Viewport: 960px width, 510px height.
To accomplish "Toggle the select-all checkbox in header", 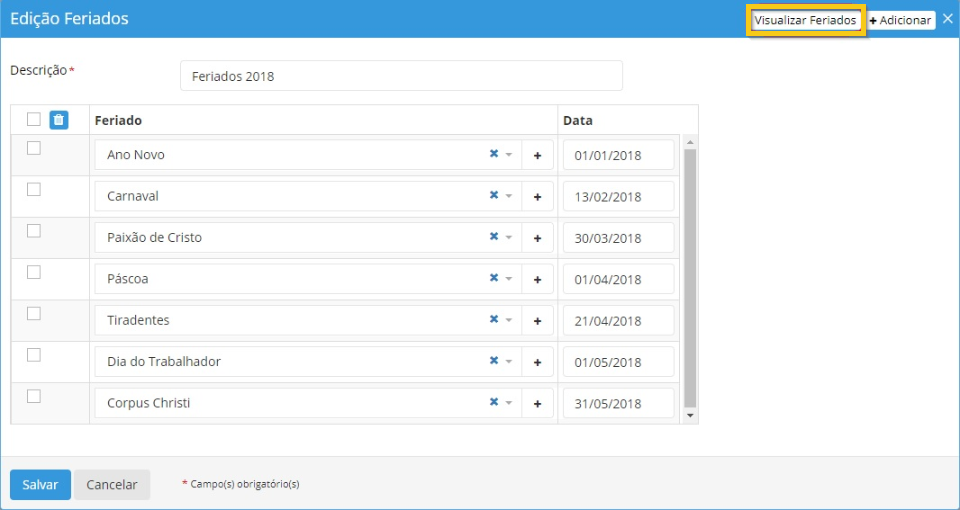I will [x=34, y=120].
